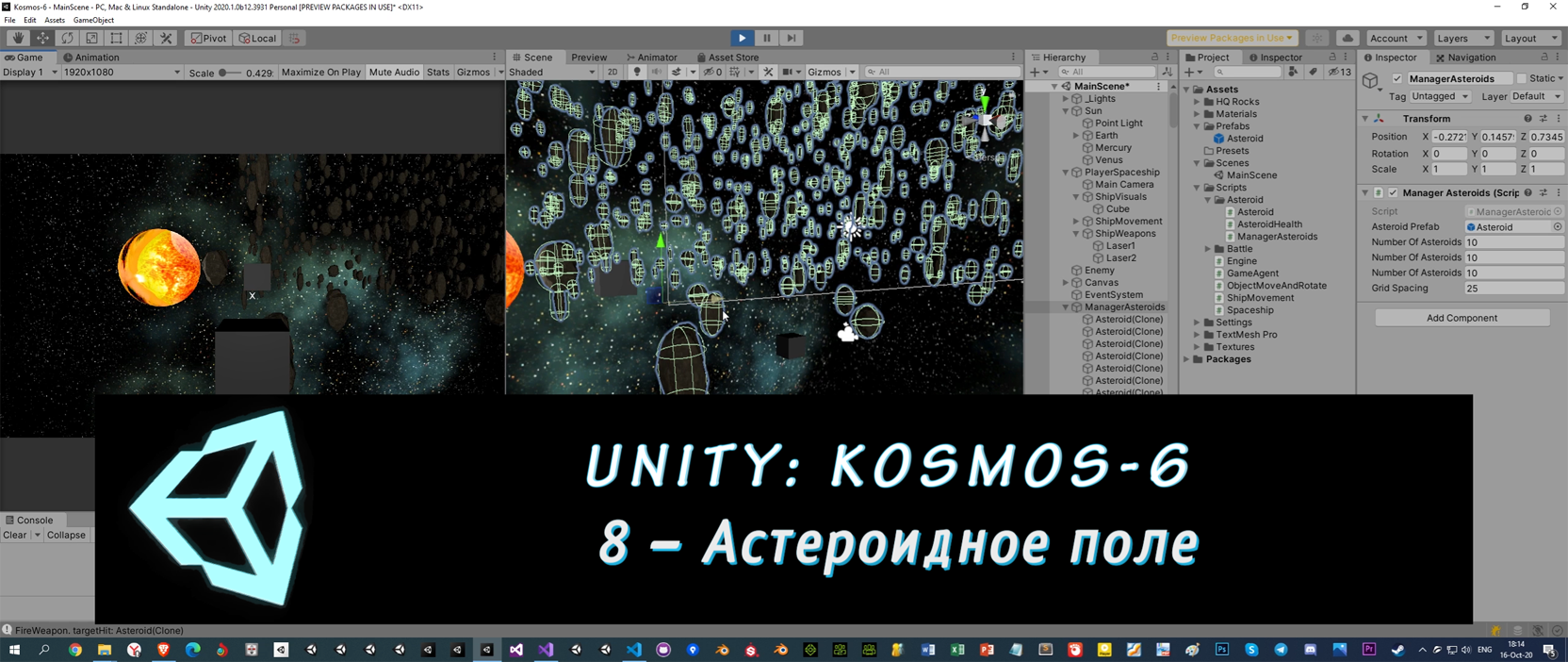Open the Layers dropdown
The image size is (1568, 662).
click(x=1463, y=38)
